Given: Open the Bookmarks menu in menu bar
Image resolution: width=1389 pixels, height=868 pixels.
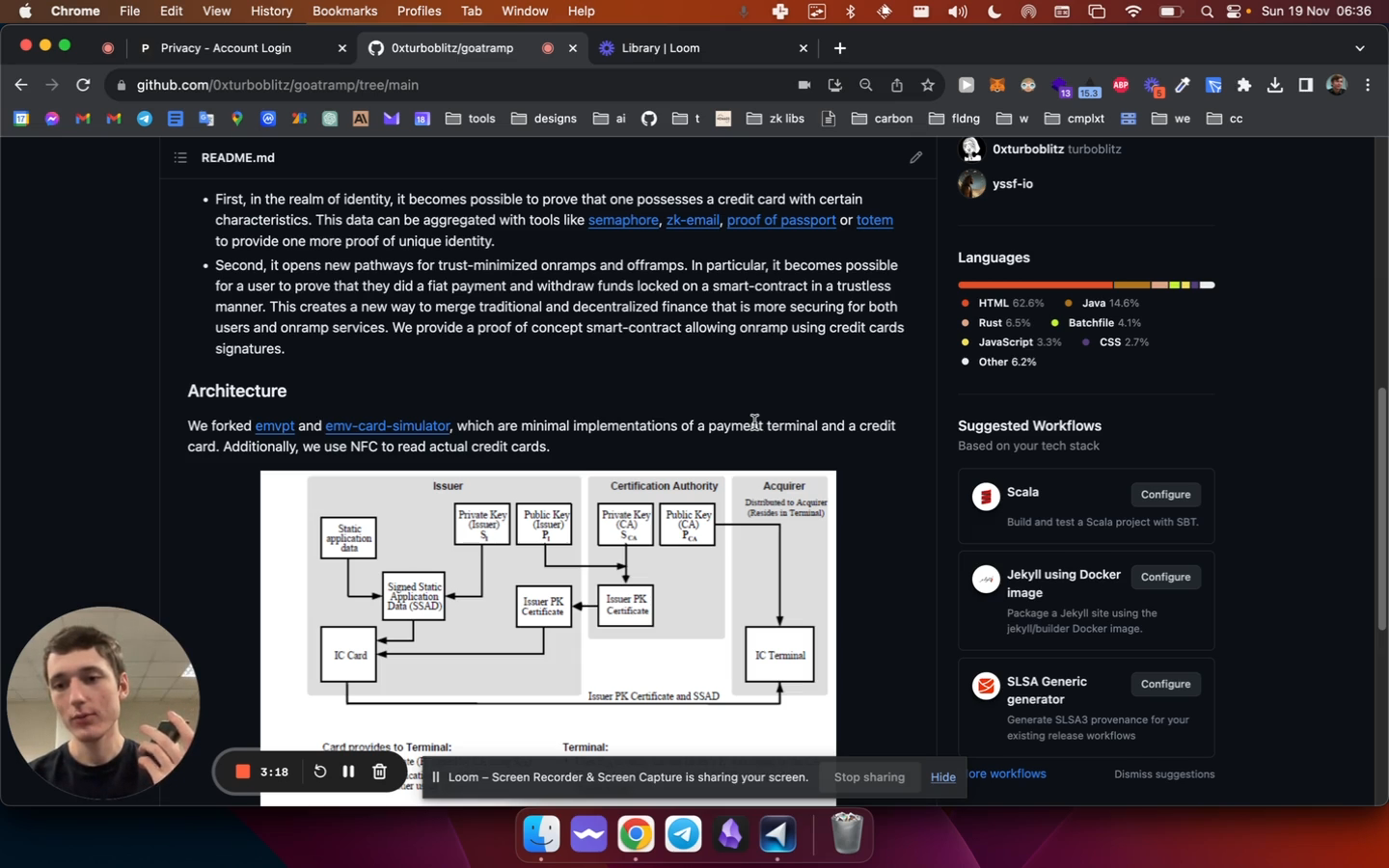Looking at the screenshot, I should (x=344, y=11).
